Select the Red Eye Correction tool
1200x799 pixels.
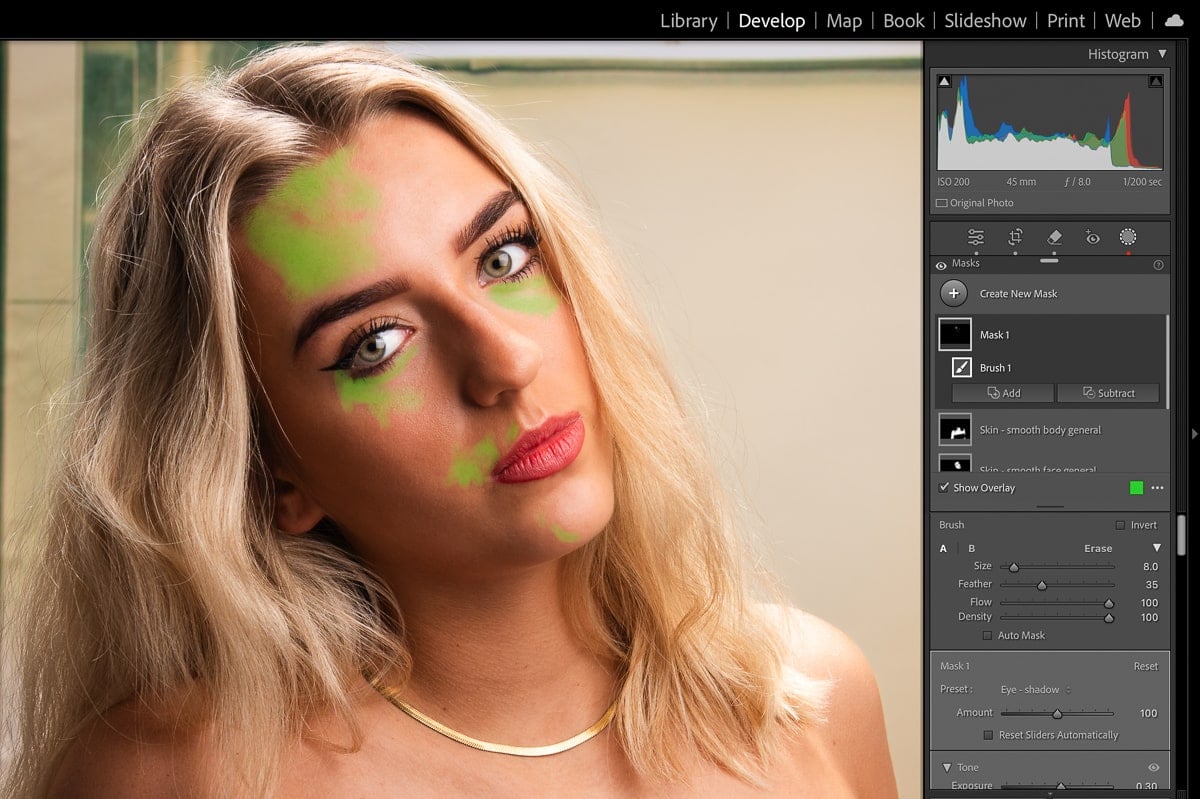[x=1092, y=237]
